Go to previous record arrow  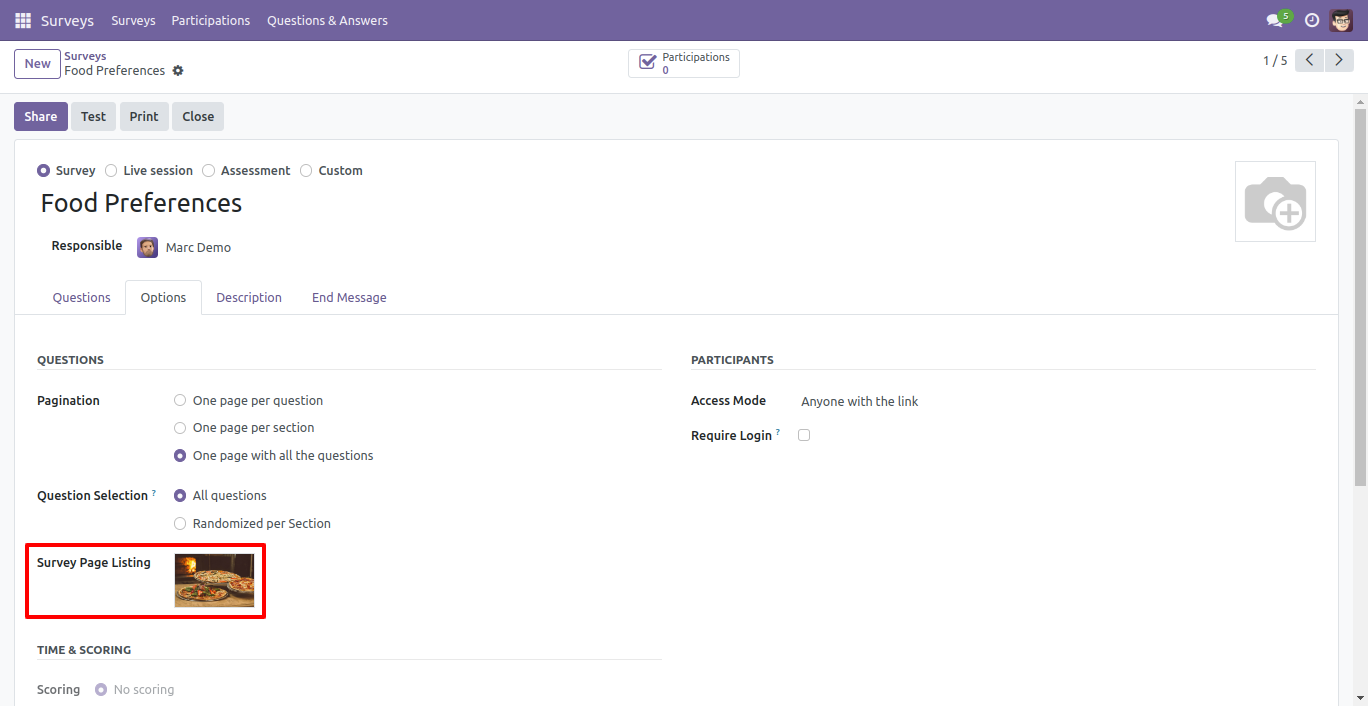point(1309,60)
